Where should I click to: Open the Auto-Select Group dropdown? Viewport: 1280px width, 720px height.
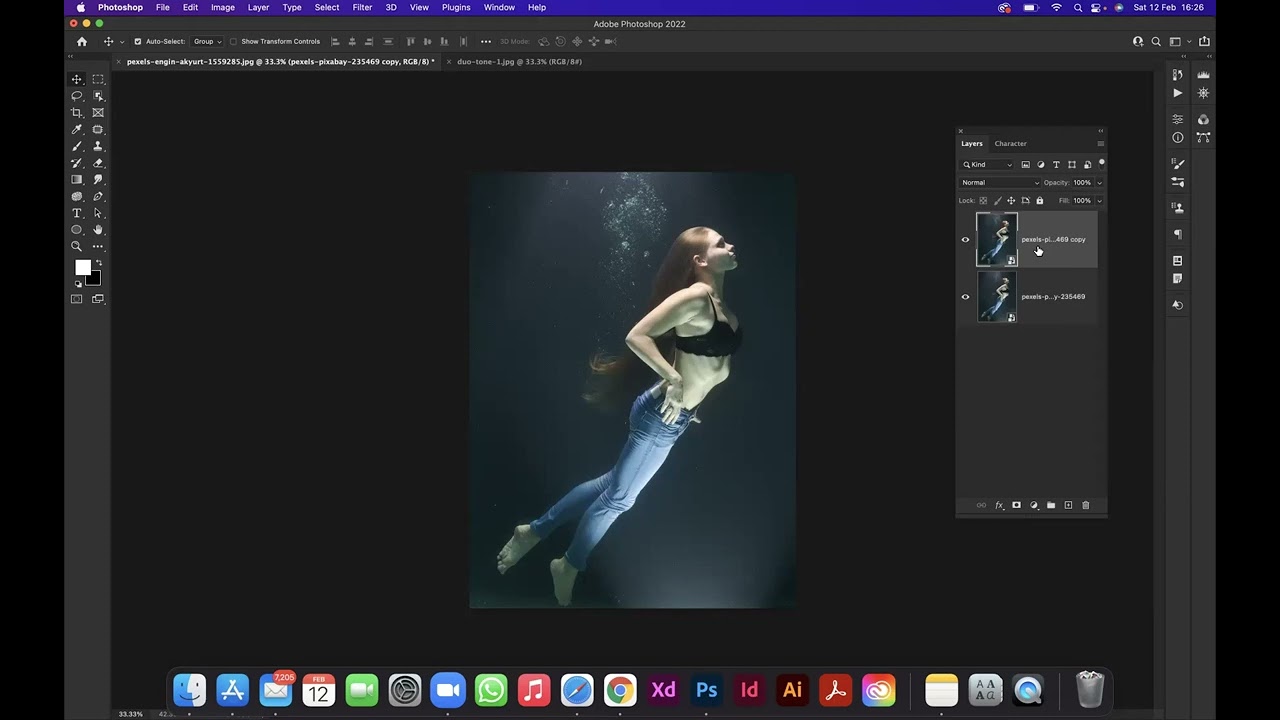206,41
